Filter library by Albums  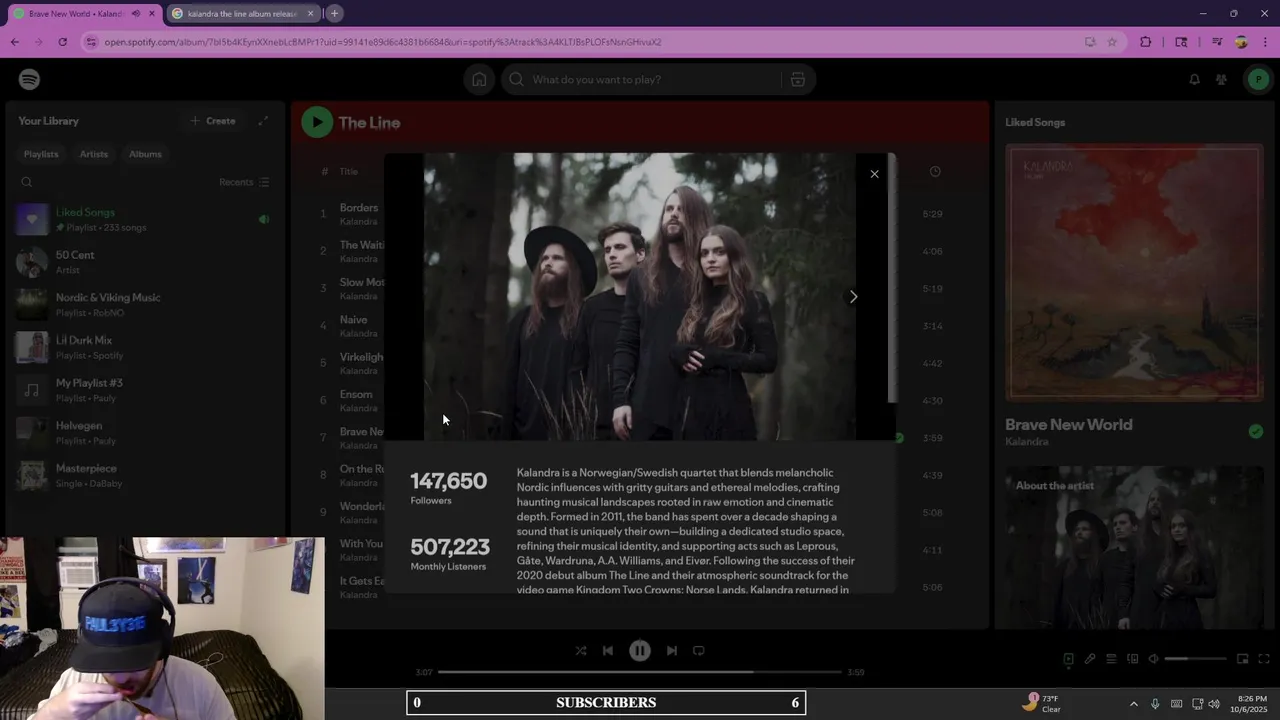pos(145,154)
